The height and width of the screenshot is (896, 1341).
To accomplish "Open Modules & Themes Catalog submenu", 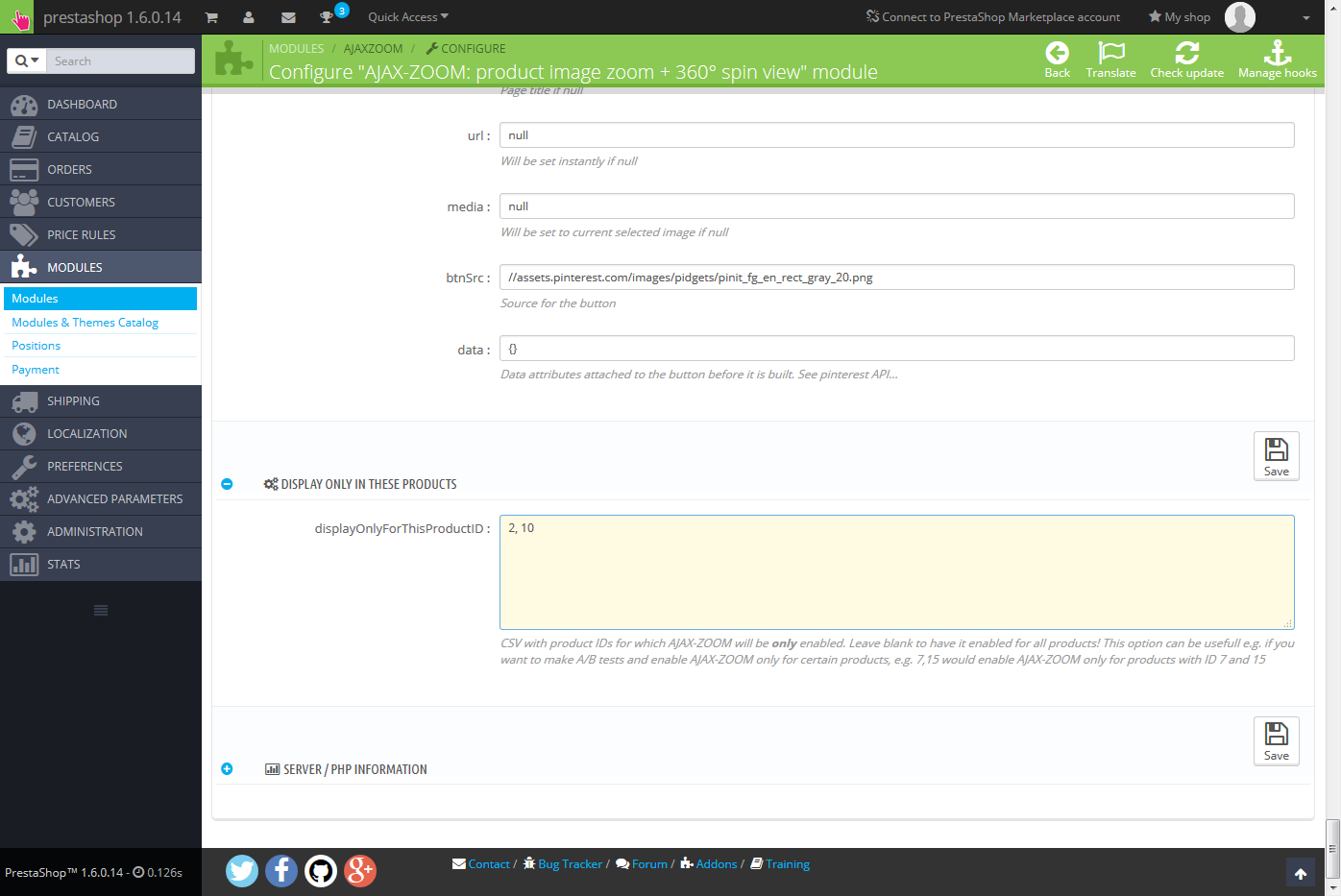I will click(x=85, y=323).
